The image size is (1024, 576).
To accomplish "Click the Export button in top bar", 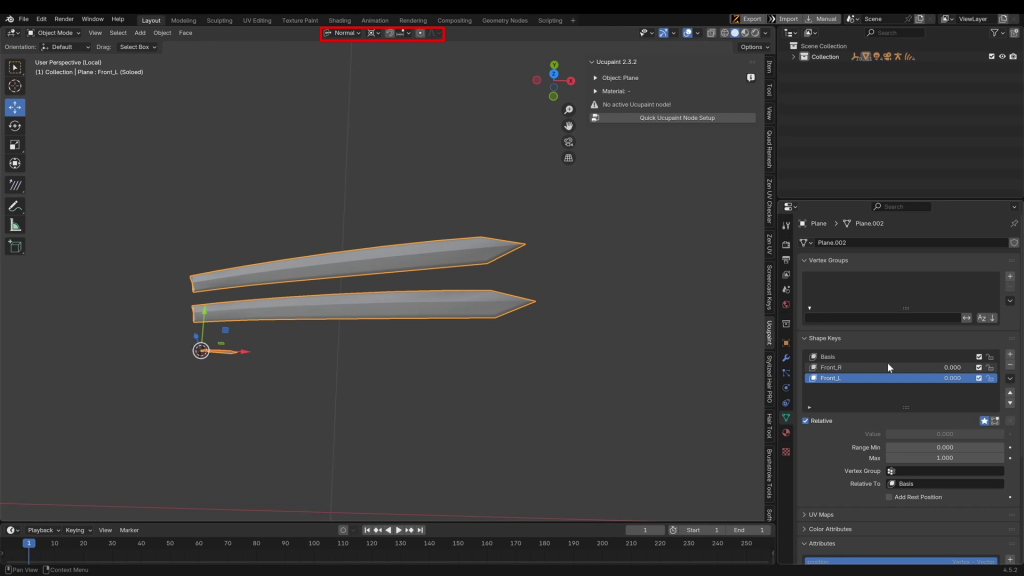I will point(750,19).
